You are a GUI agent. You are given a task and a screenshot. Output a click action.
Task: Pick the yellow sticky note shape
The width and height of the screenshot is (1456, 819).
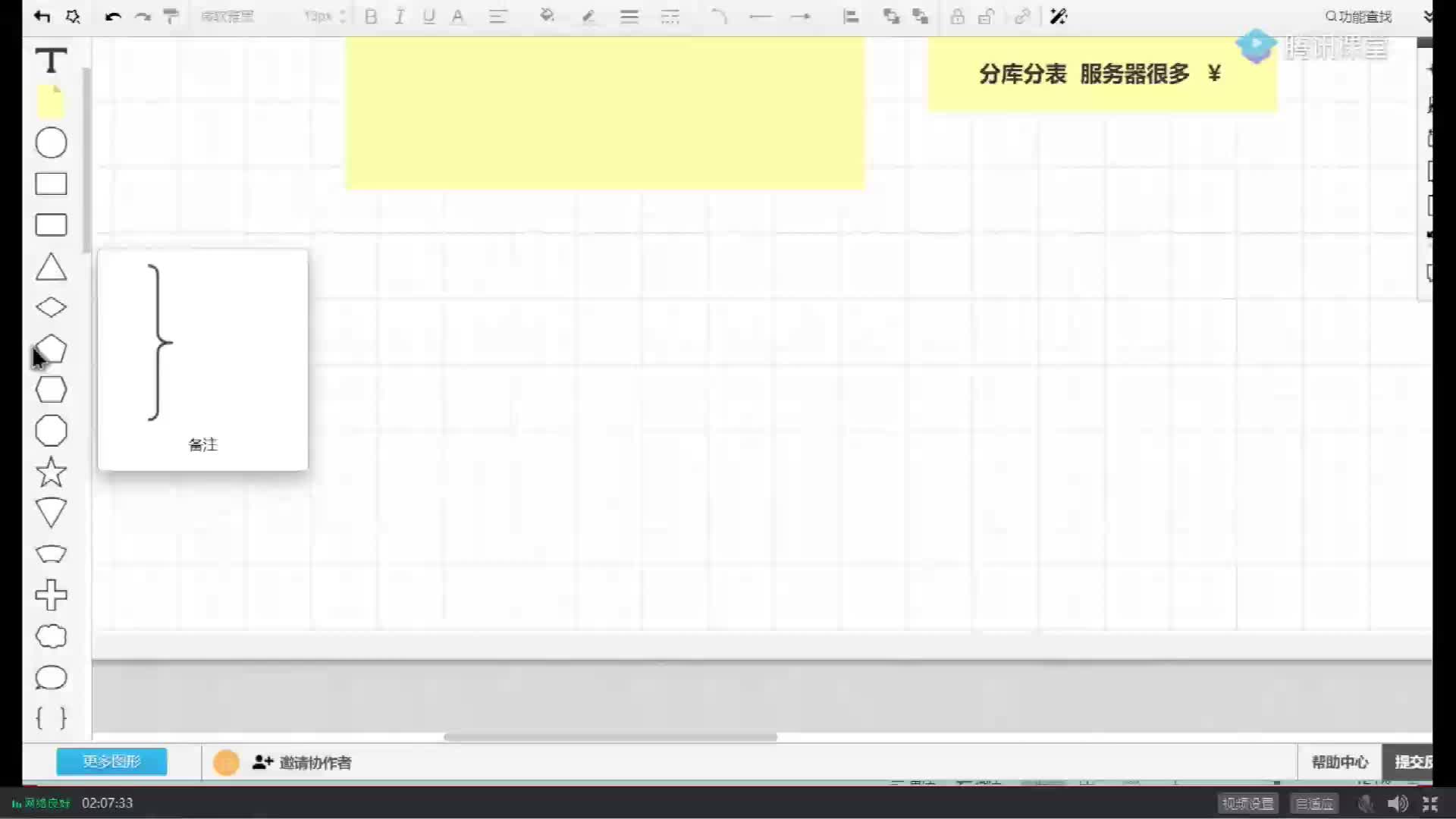tap(51, 102)
